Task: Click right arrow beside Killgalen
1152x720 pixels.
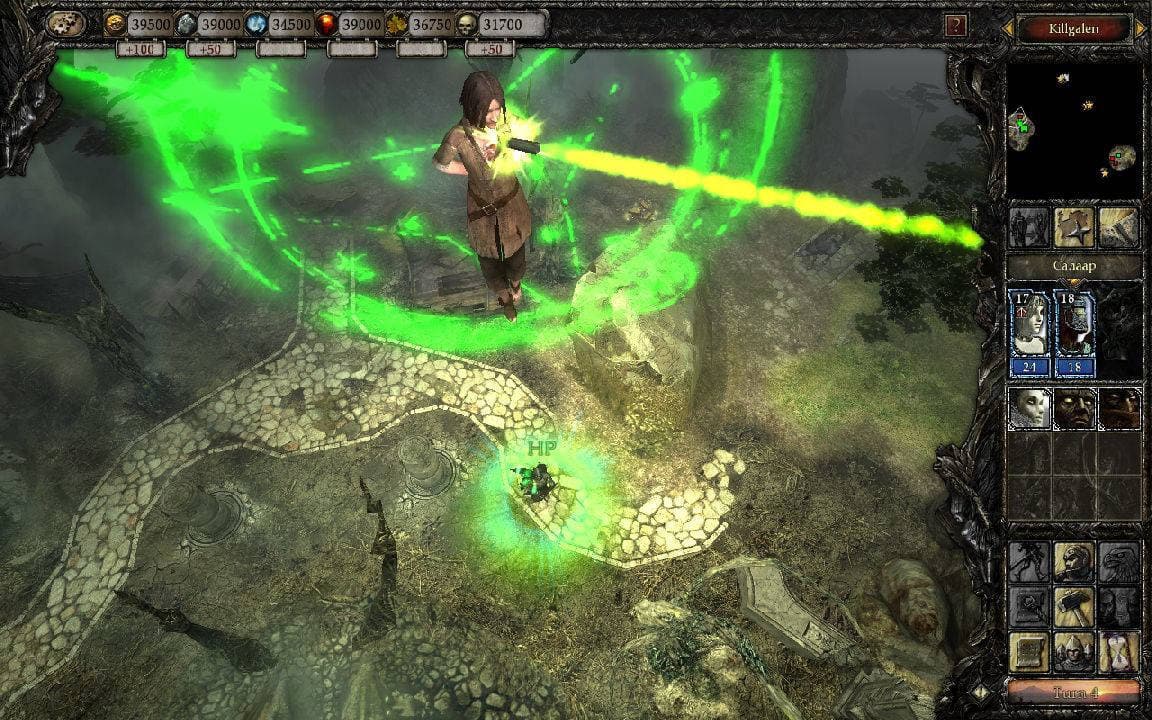Action: point(1142,28)
